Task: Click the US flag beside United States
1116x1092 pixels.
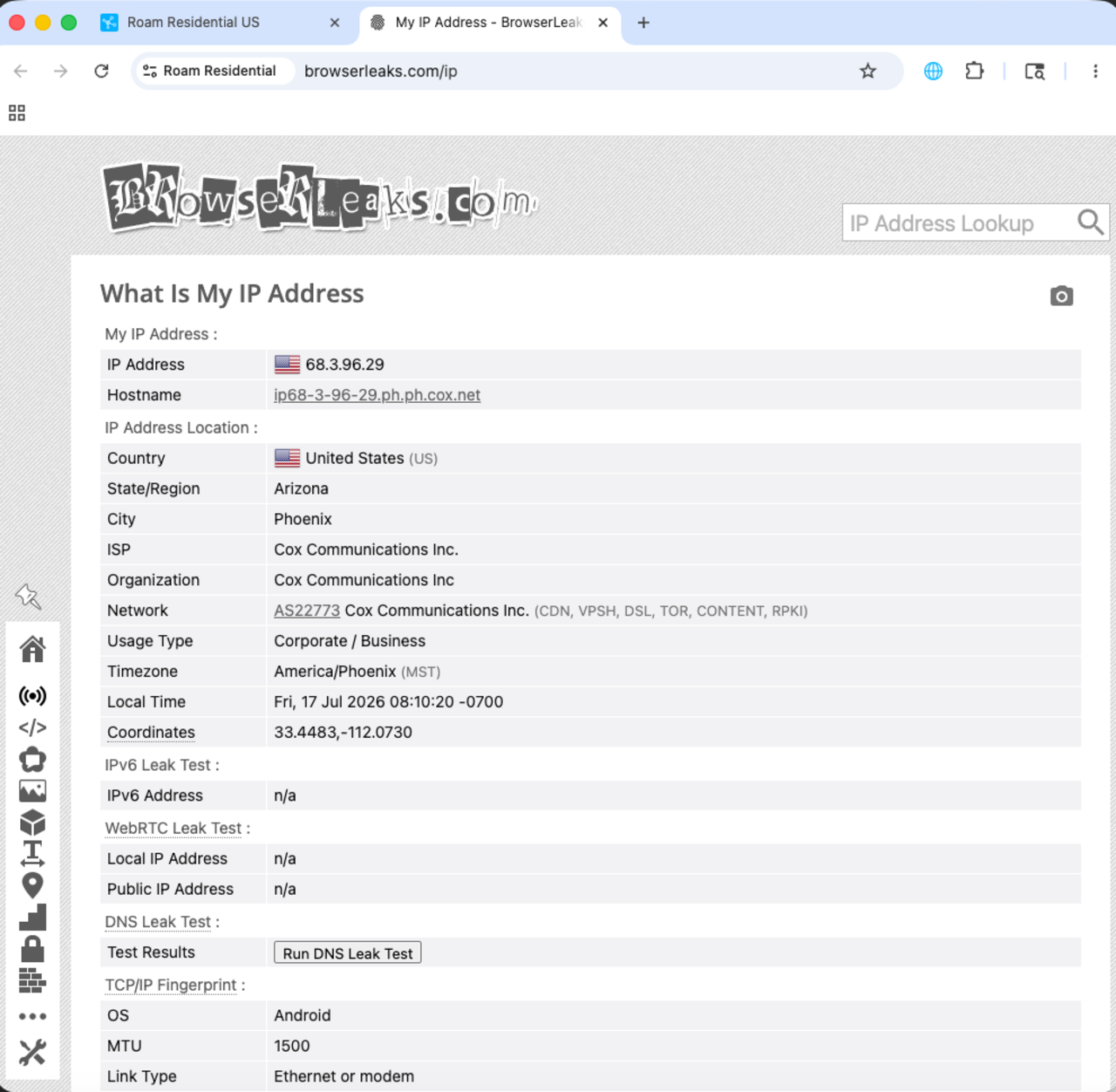Action: [287, 458]
